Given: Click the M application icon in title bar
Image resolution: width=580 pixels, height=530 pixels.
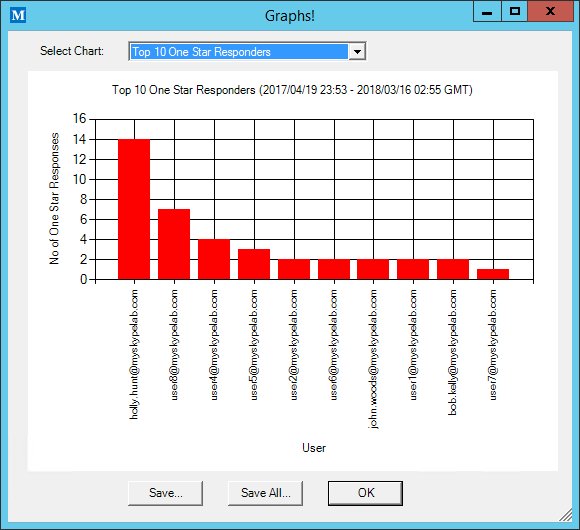Looking at the screenshot, I should (x=18, y=16).
